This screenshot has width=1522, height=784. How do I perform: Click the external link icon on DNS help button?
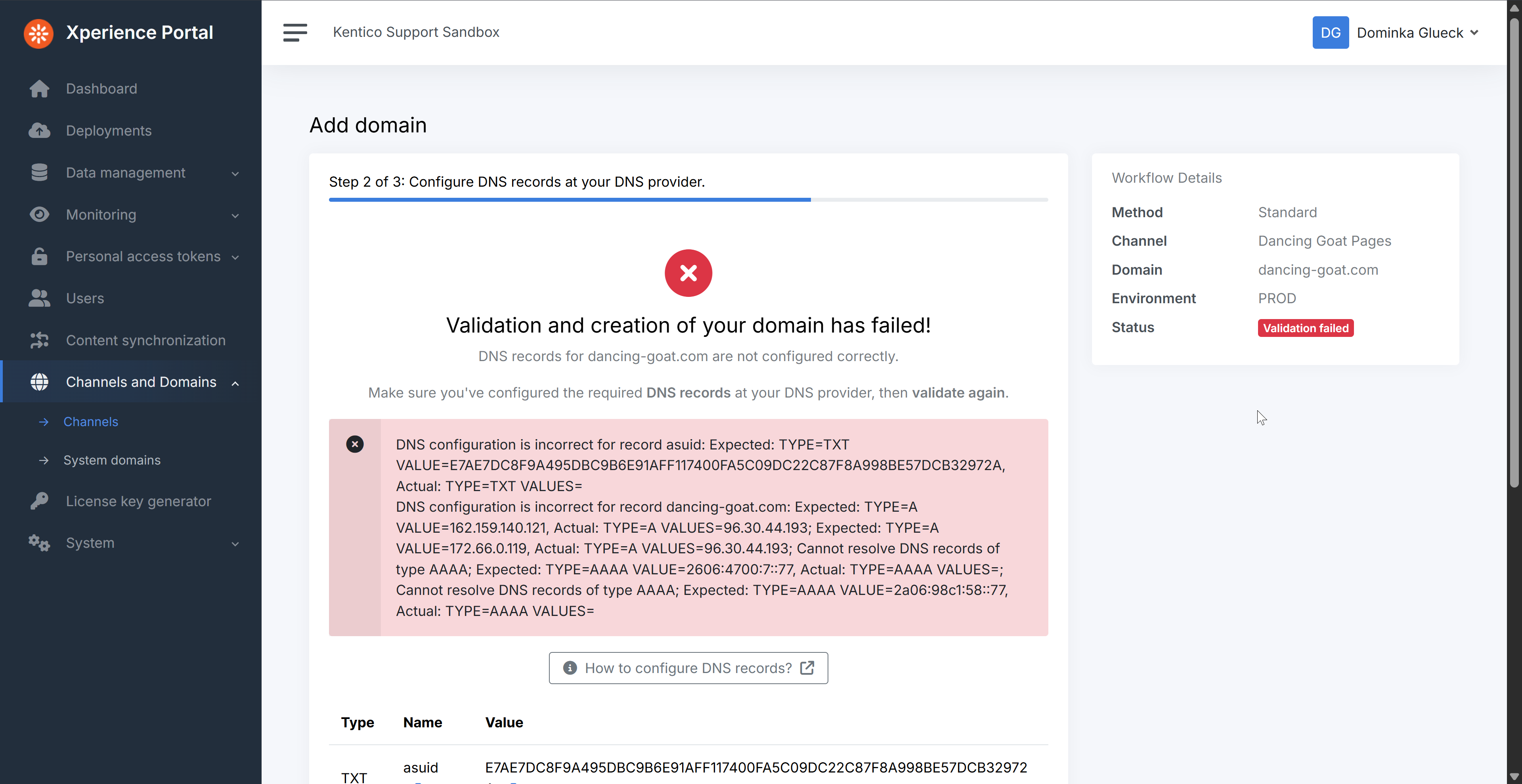pyautogui.click(x=807, y=667)
